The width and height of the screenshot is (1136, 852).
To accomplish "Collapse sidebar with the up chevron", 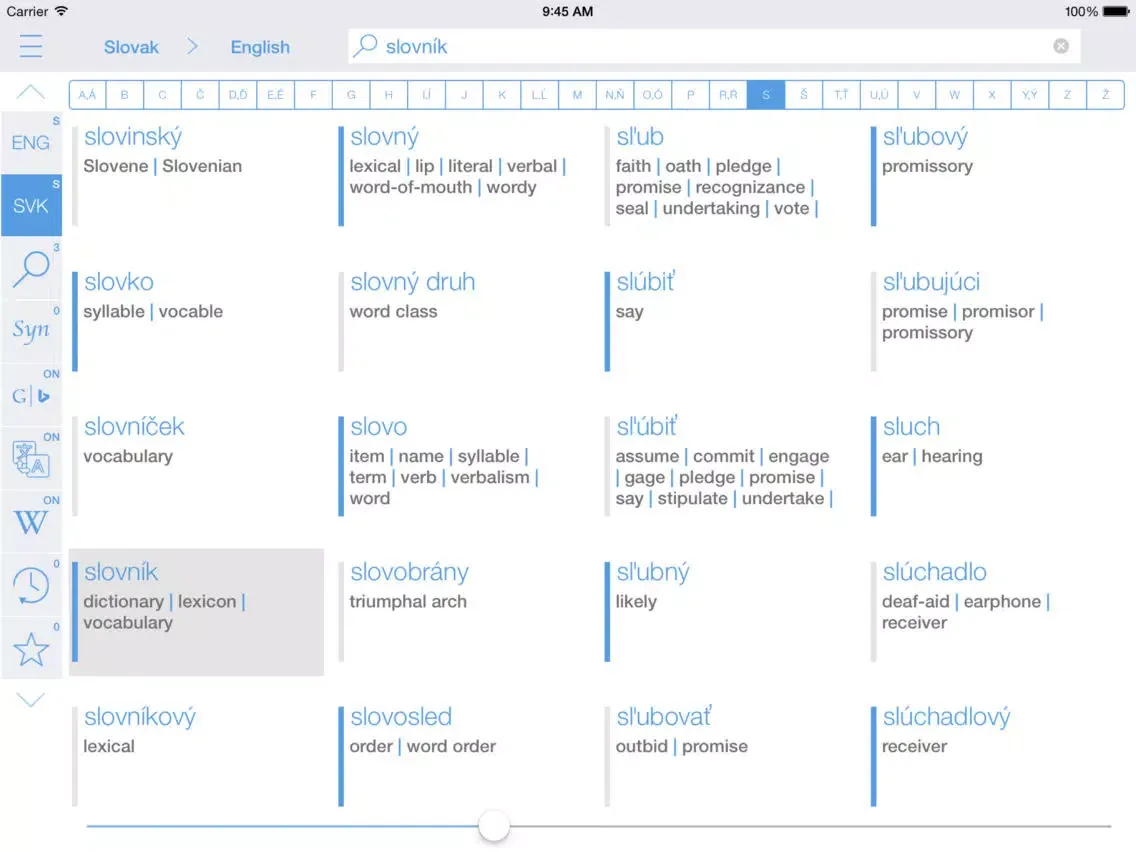I will click(x=31, y=93).
